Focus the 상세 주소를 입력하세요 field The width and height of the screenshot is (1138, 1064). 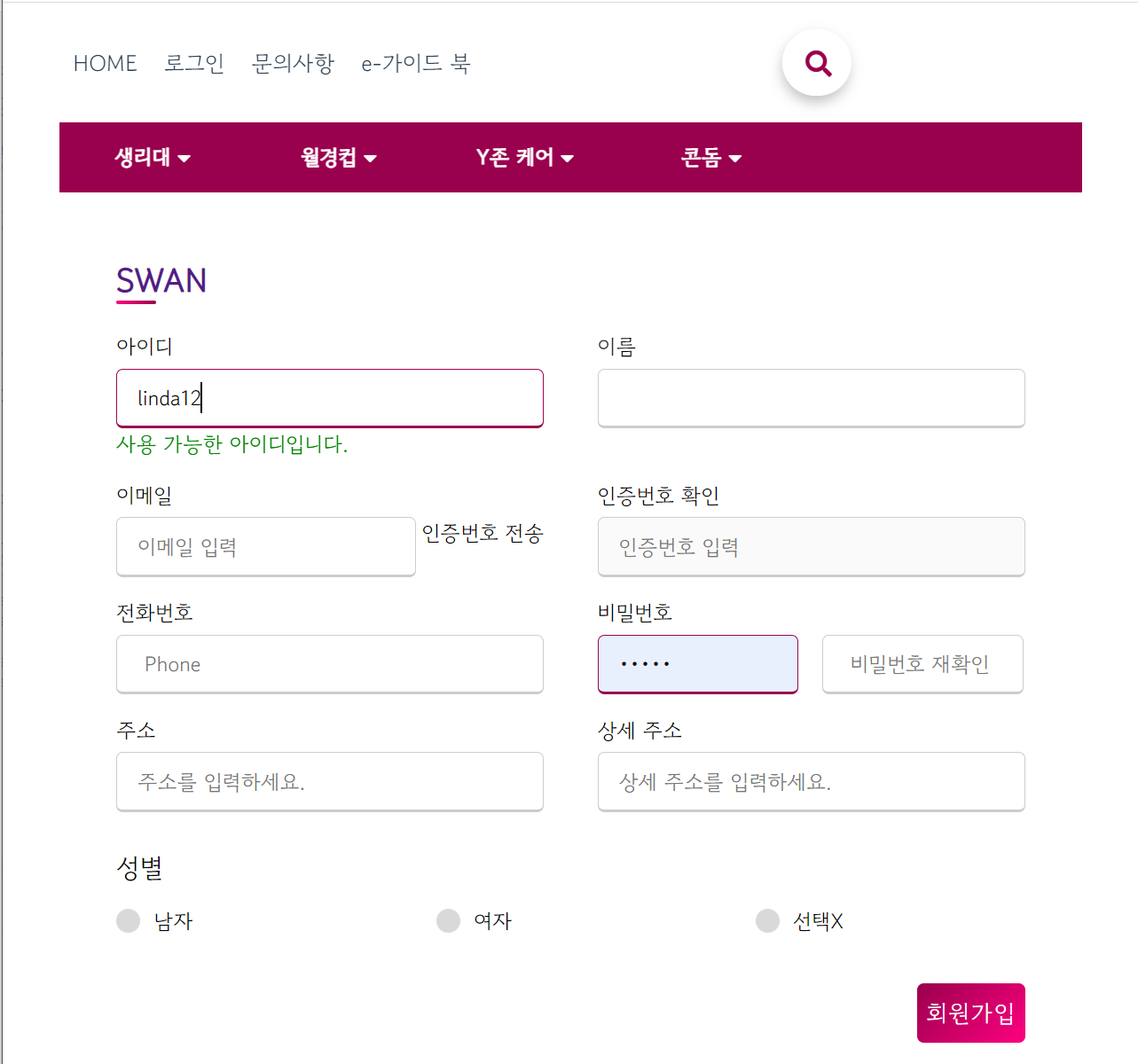pyautogui.click(x=812, y=782)
